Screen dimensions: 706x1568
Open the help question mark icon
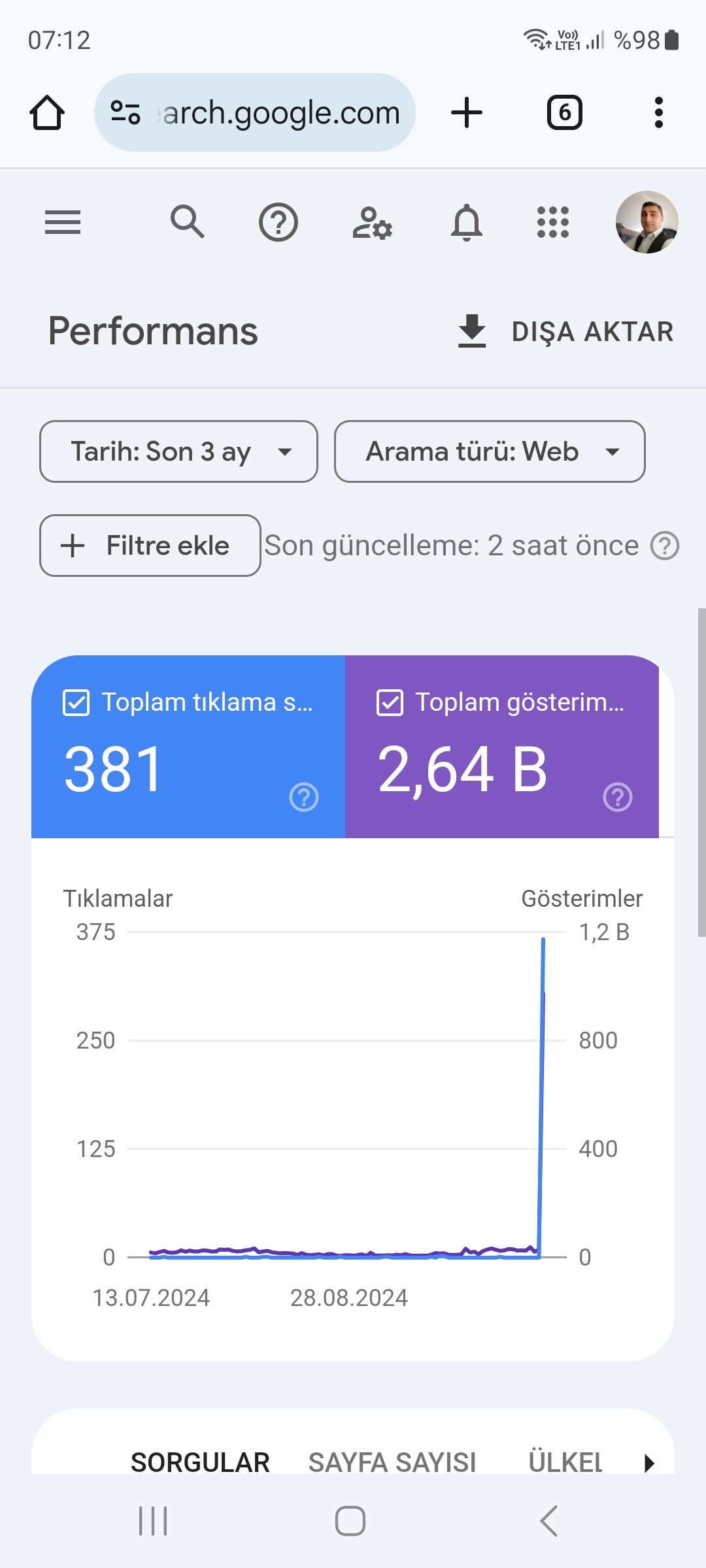[278, 222]
